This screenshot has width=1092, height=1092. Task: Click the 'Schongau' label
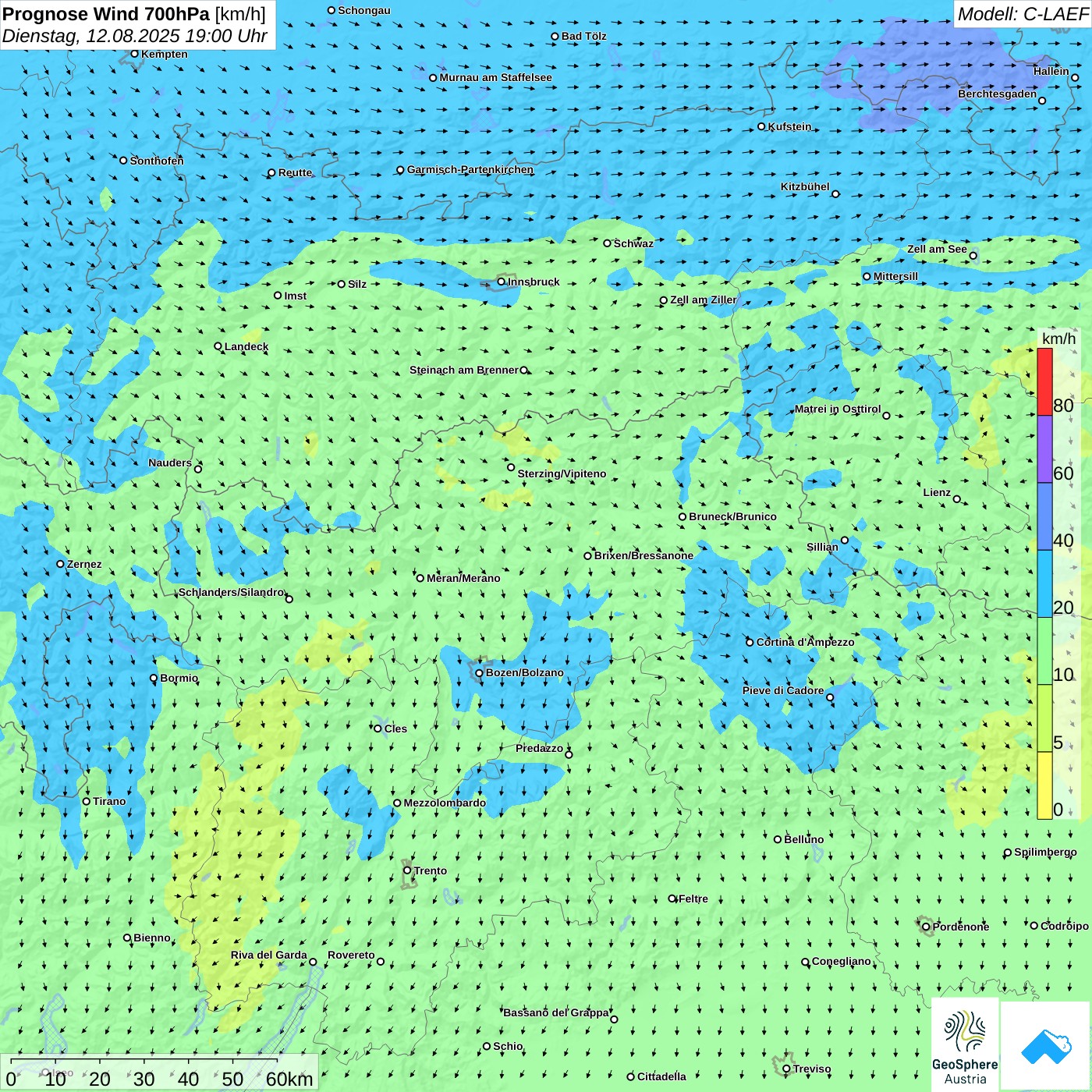364,10
